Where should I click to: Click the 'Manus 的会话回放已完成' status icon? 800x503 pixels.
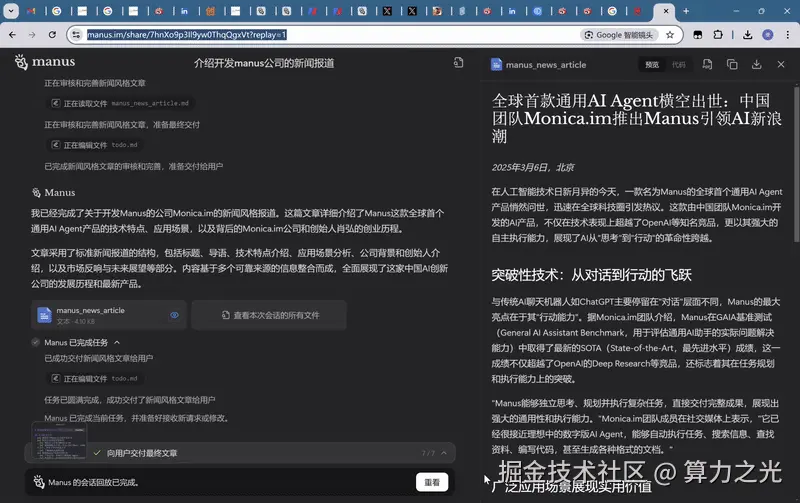point(39,482)
